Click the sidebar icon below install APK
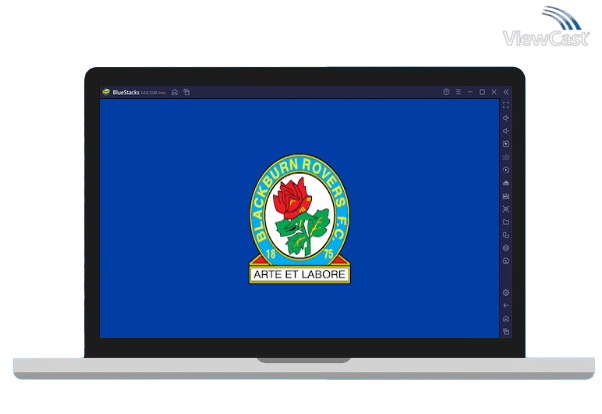Image resolution: width=602 pixels, height=414 pixels. pos(506,196)
